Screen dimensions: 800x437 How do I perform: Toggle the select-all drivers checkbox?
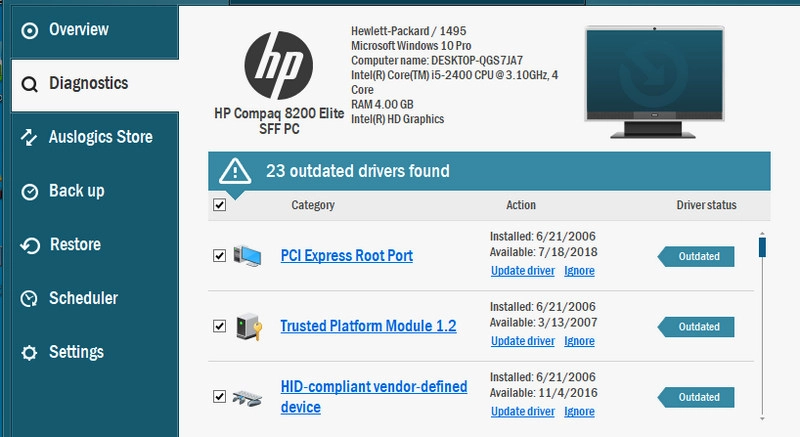click(219, 204)
